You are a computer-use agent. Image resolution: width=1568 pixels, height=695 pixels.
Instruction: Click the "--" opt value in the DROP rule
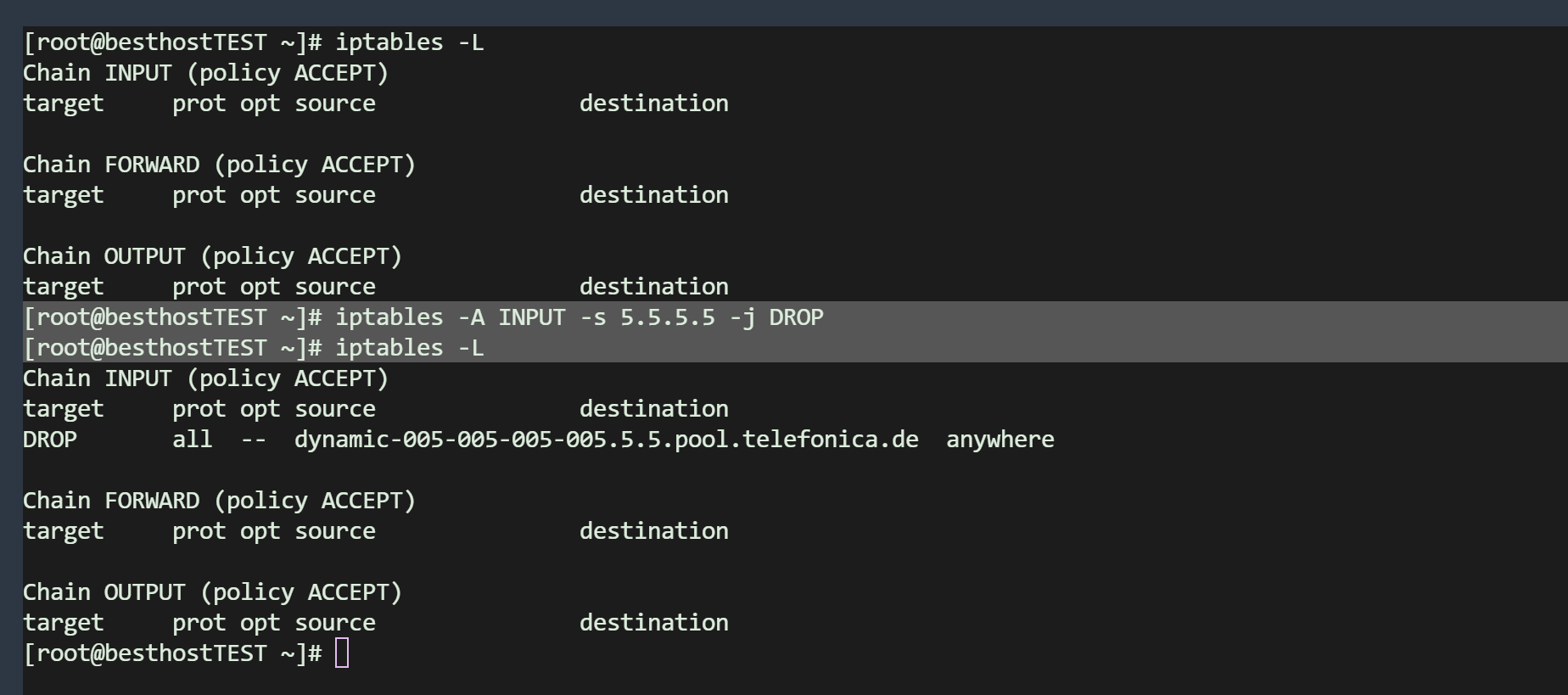pos(253,440)
